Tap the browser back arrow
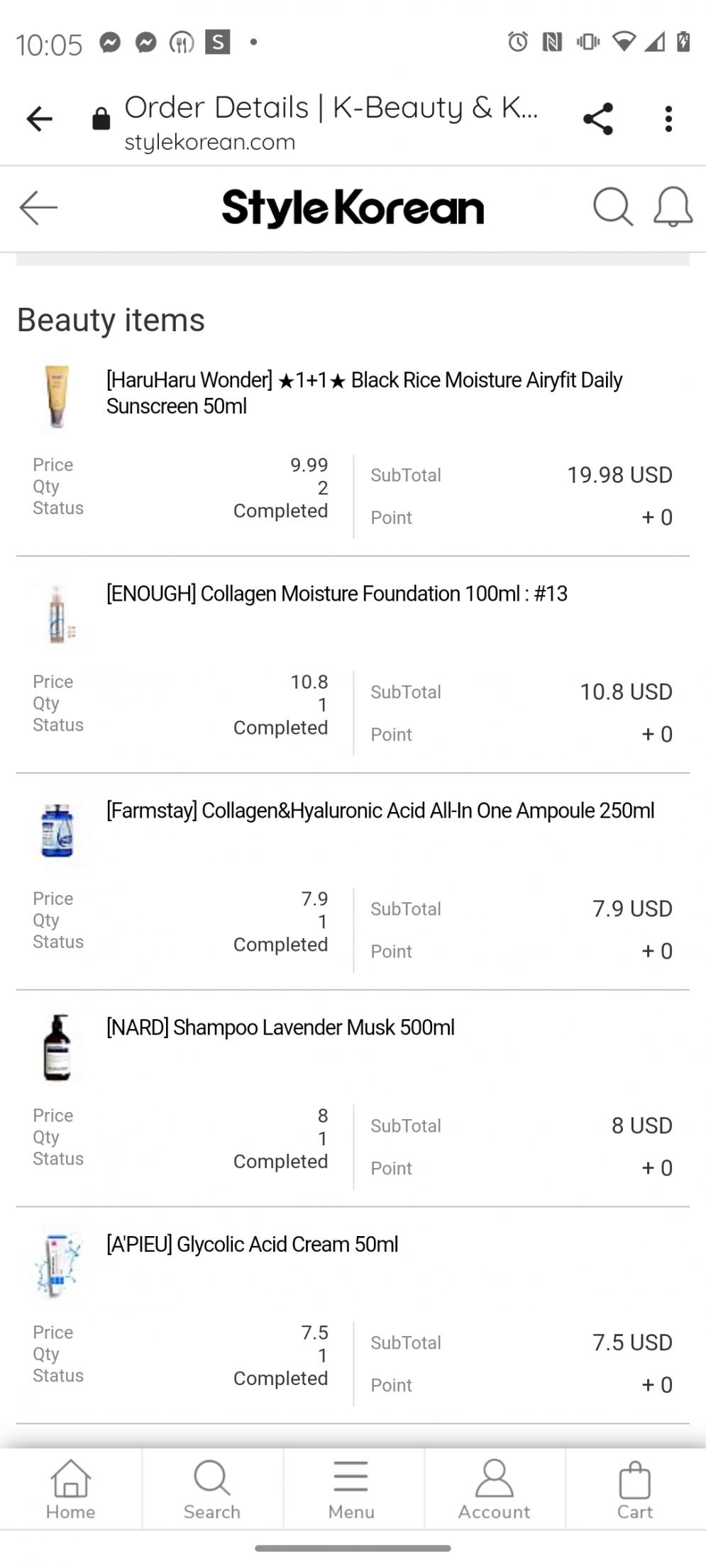 pos(39,119)
